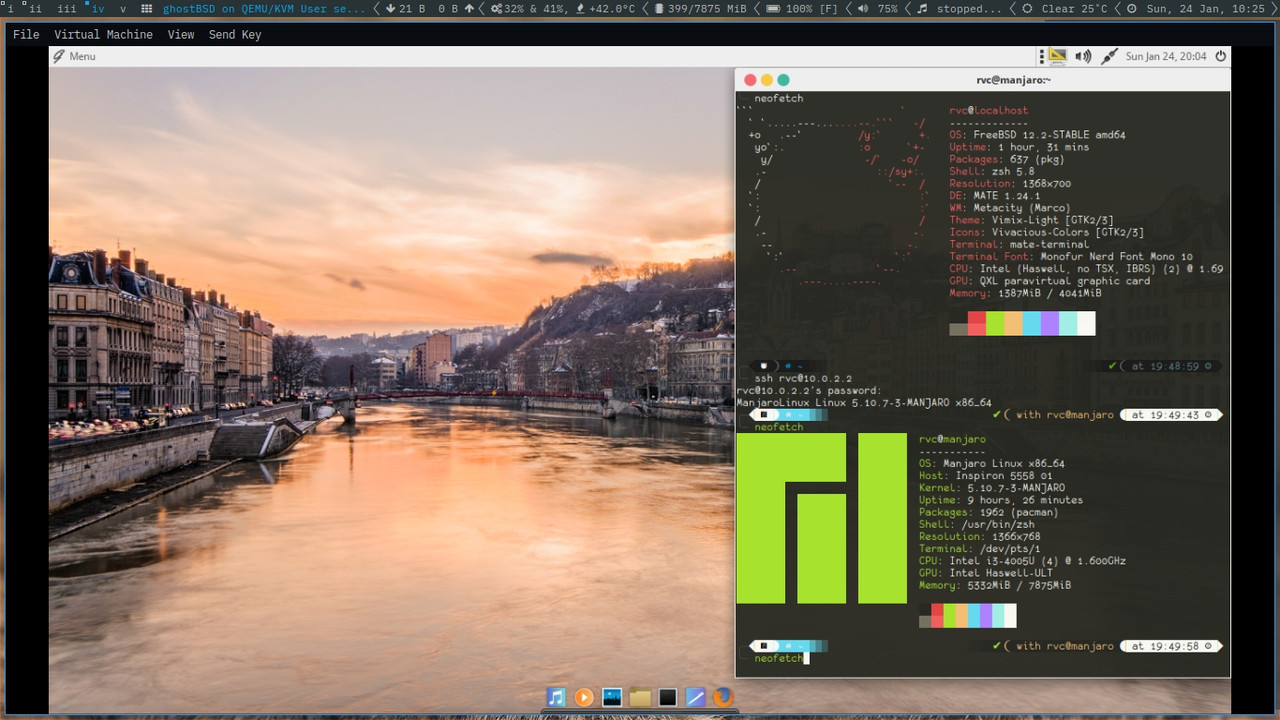Click the music stopped status in host bar
1280x720 pixels.
958,8
